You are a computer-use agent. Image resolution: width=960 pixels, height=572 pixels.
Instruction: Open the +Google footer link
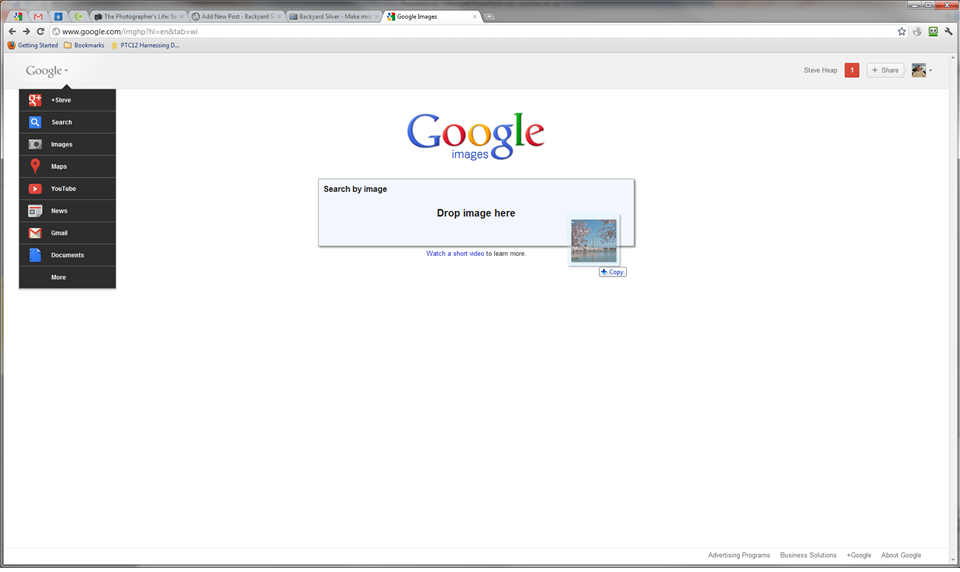858,555
